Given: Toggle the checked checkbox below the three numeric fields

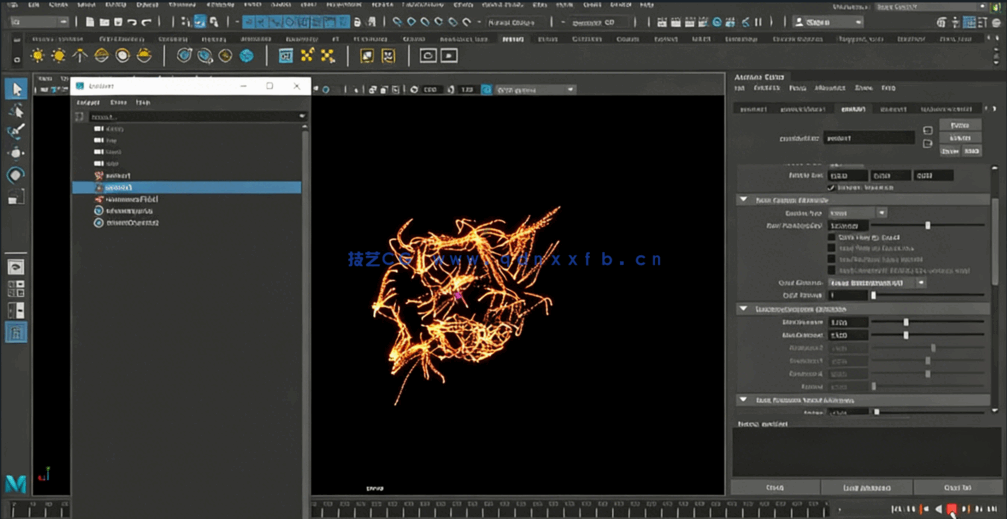Looking at the screenshot, I should [x=831, y=187].
